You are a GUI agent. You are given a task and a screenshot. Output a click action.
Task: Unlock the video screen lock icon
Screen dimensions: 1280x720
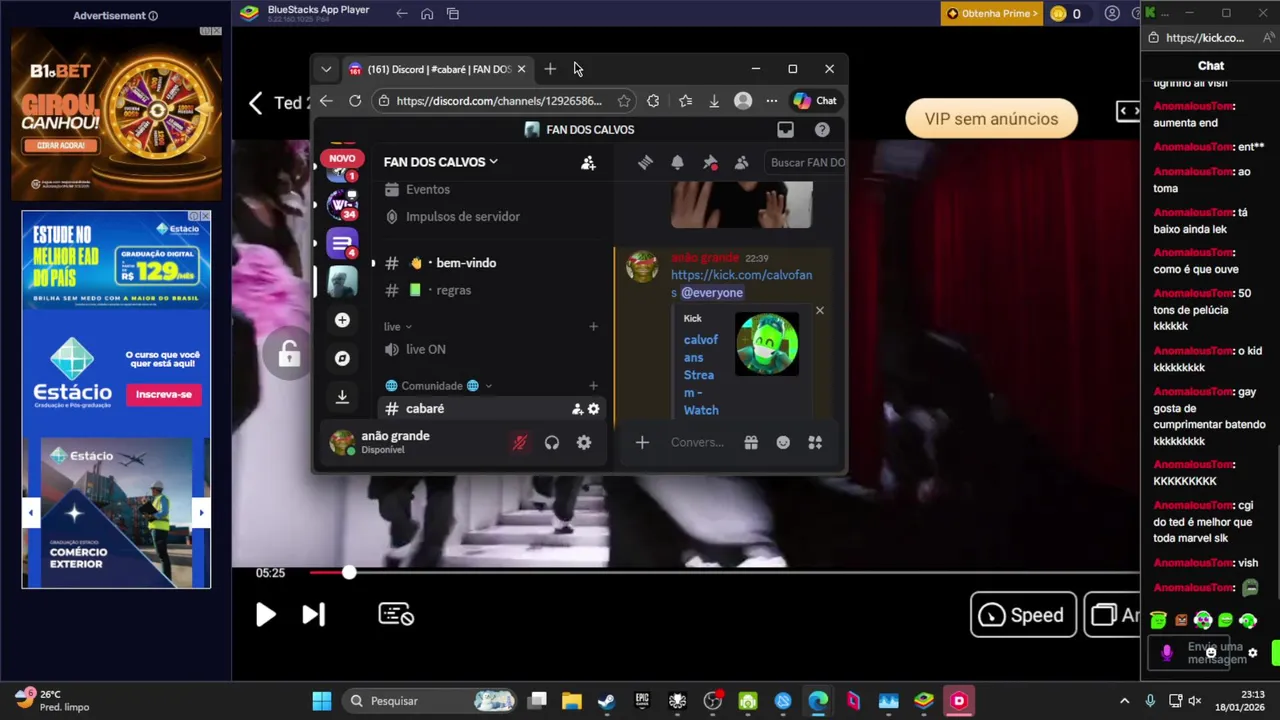(x=289, y=355)
